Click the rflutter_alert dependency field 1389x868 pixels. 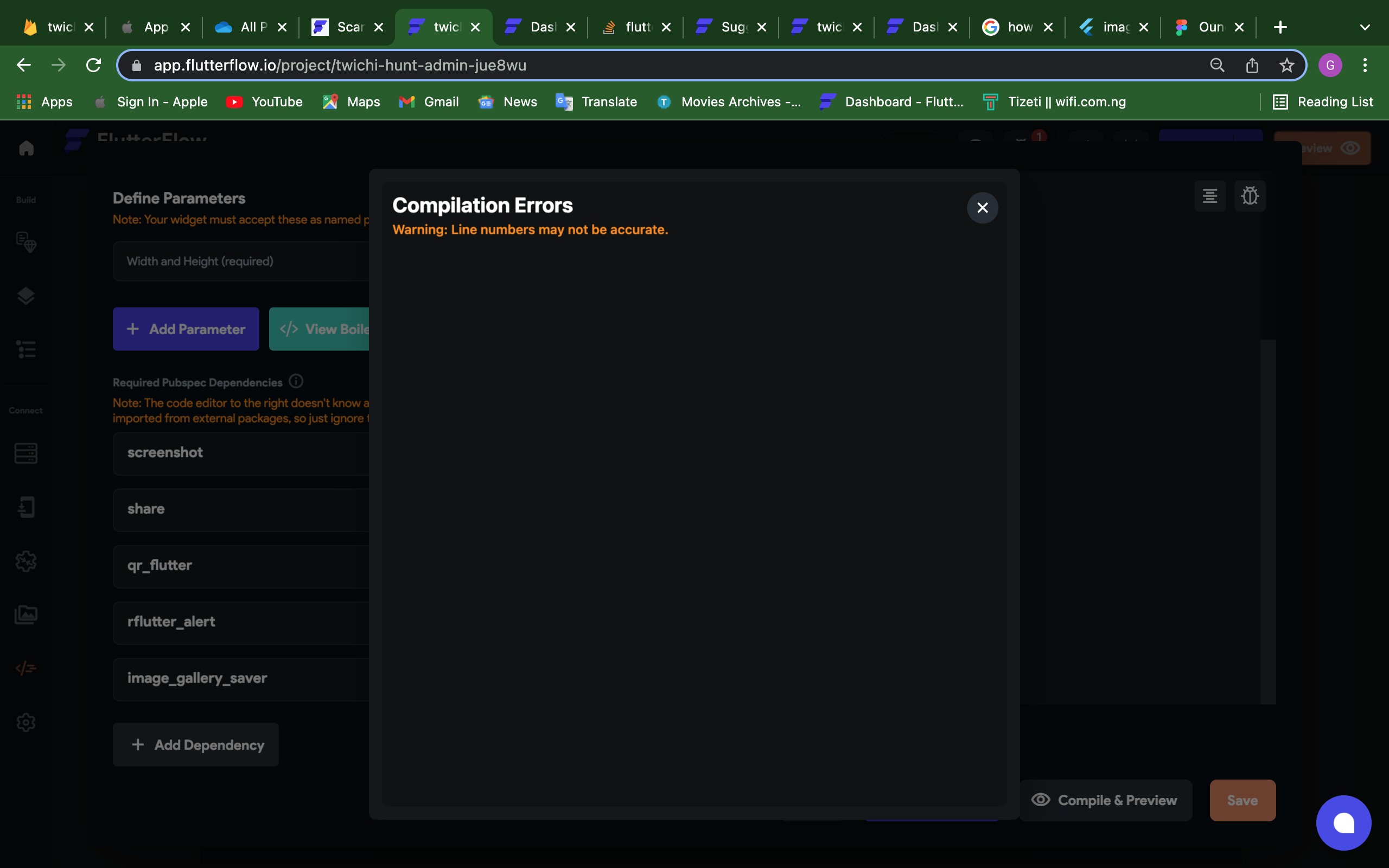241,622
